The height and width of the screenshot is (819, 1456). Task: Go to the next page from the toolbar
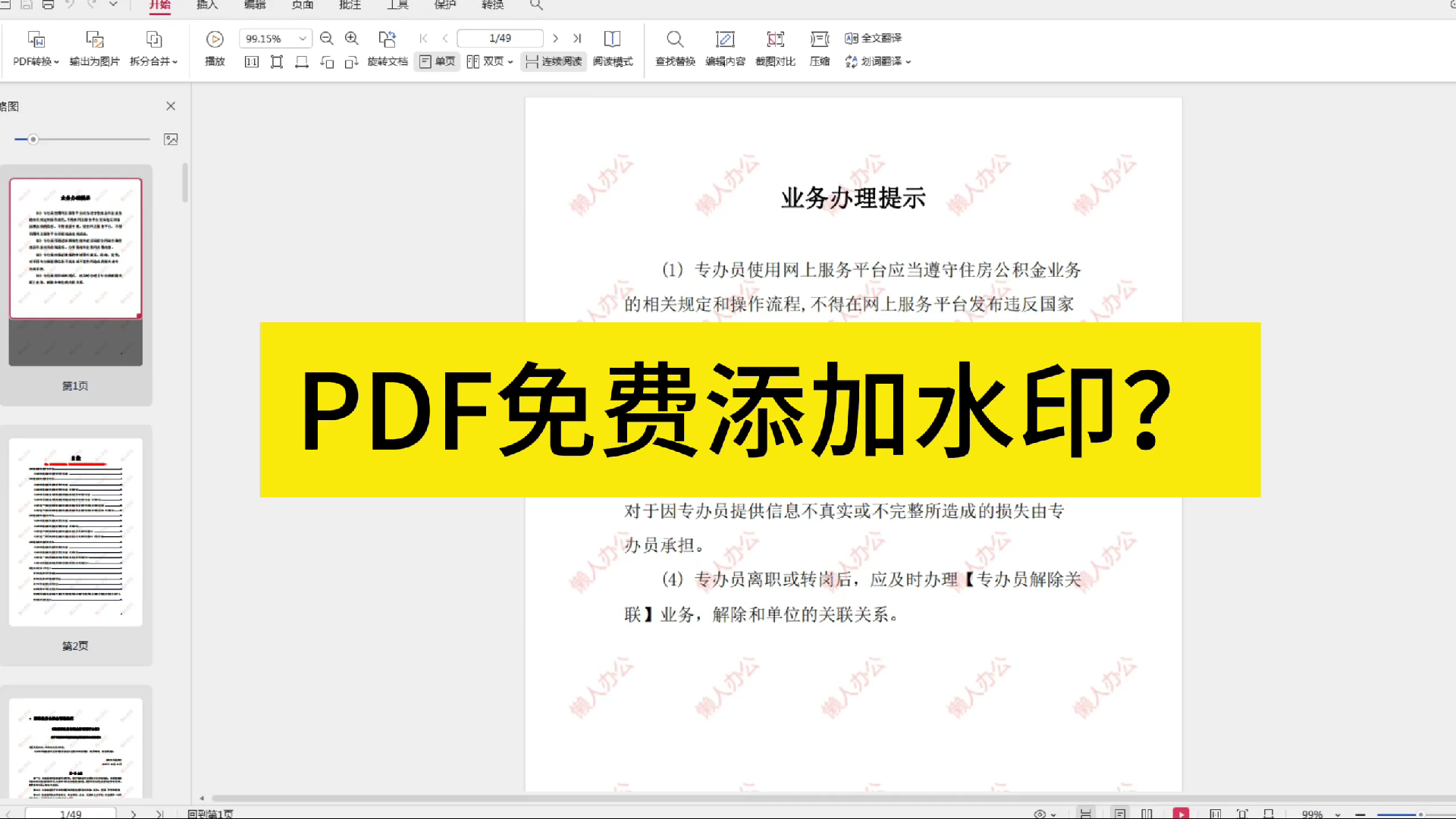point(556,38)
